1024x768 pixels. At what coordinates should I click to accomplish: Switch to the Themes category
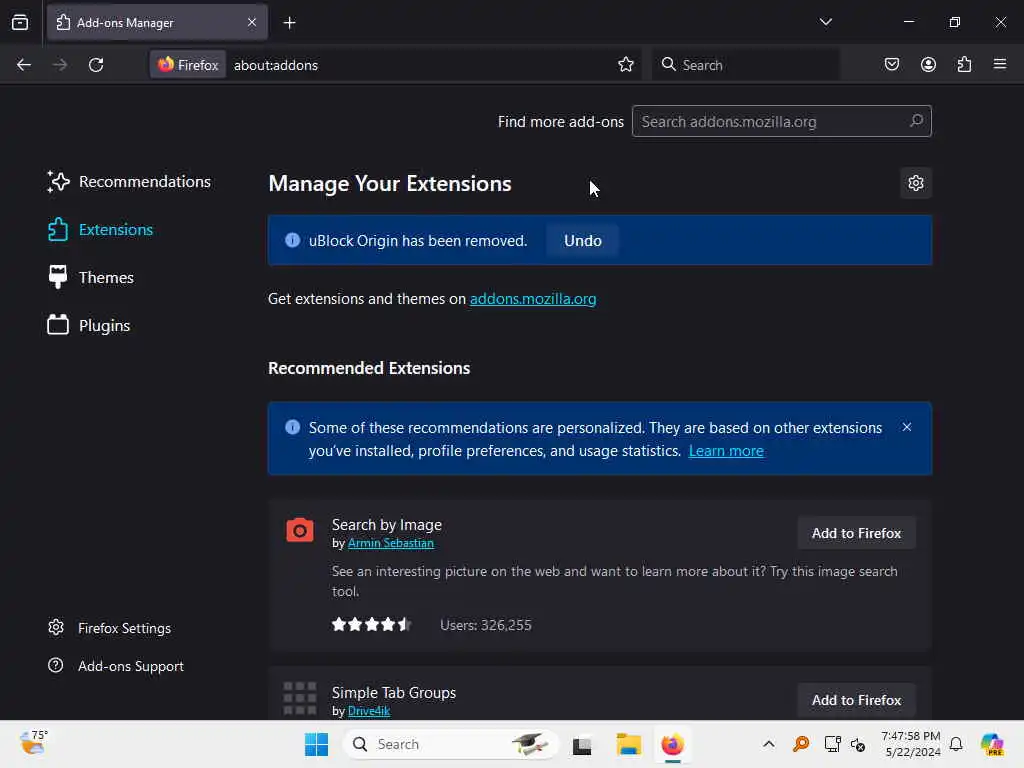pos(91,278)
